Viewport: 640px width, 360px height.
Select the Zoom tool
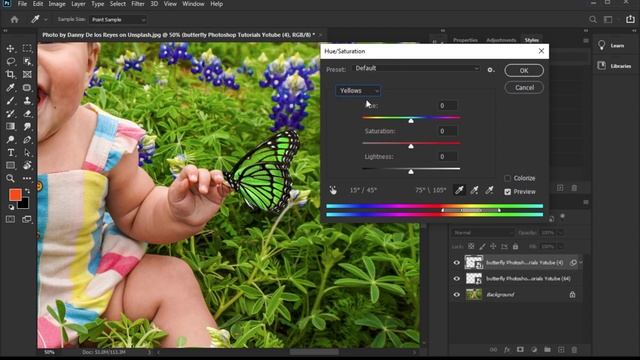pos(11,178)
